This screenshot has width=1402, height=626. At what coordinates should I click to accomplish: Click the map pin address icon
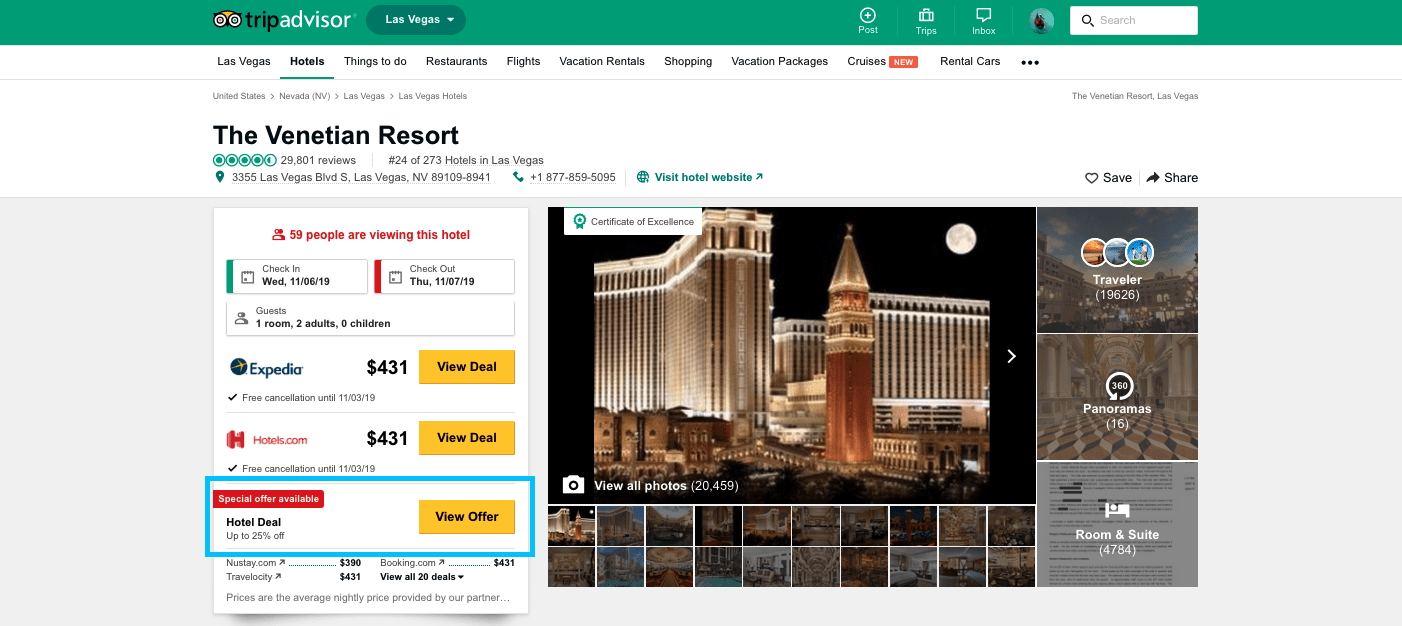220,177
